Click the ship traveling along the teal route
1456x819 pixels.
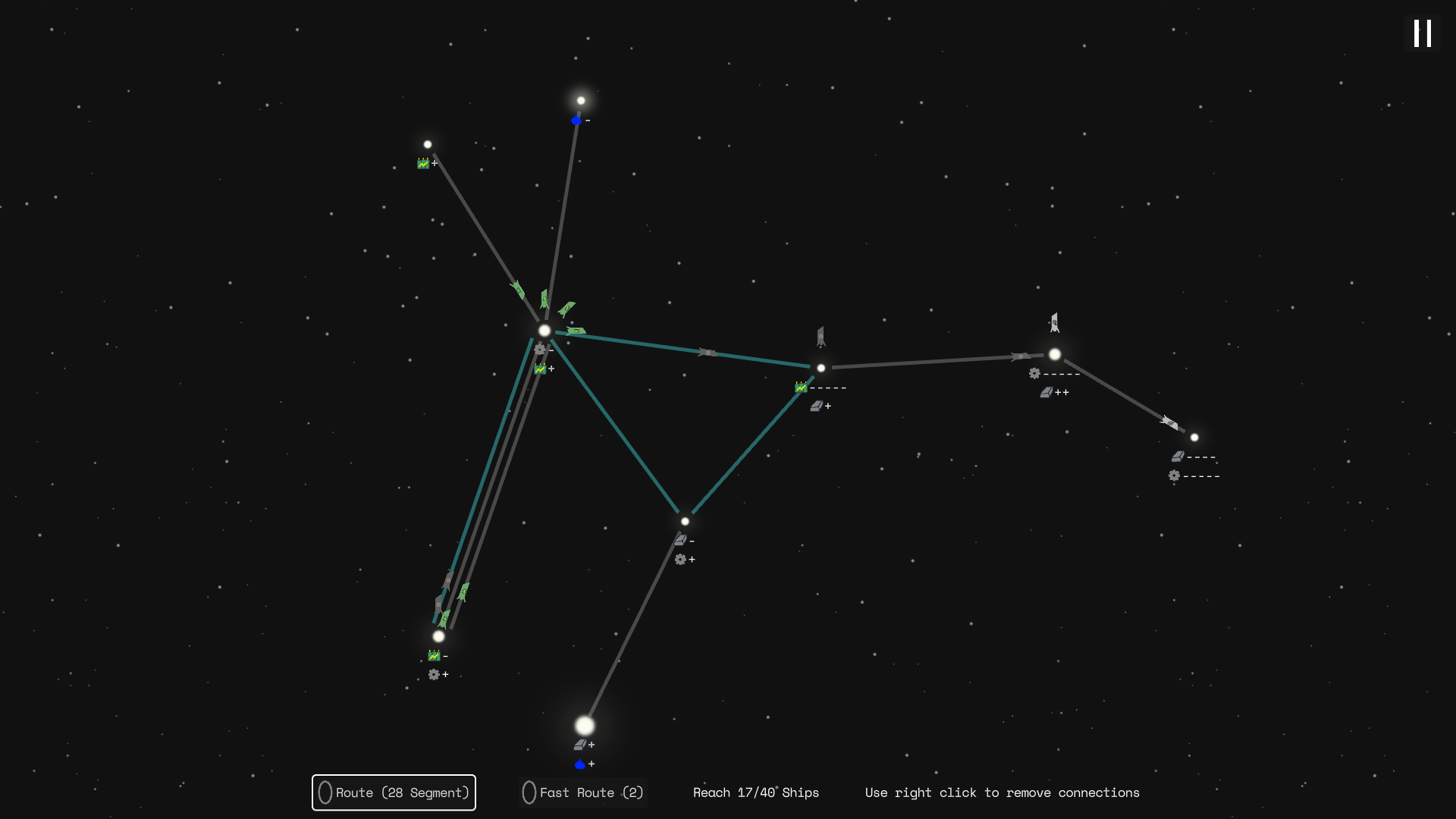point(708,353)
